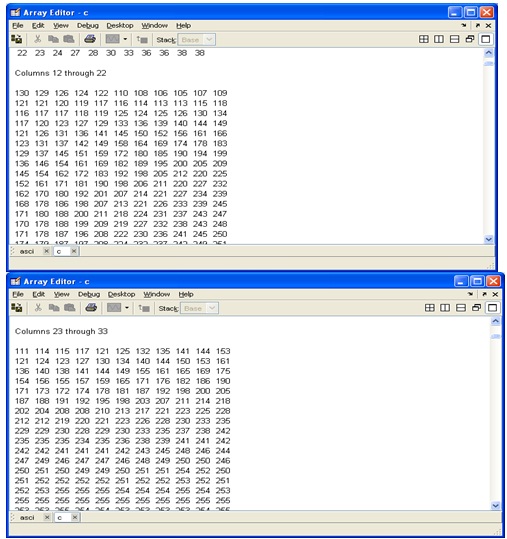Open File menu in top window
The width and height of the screenshot is (507, 539).
click(x=18, y=25)
